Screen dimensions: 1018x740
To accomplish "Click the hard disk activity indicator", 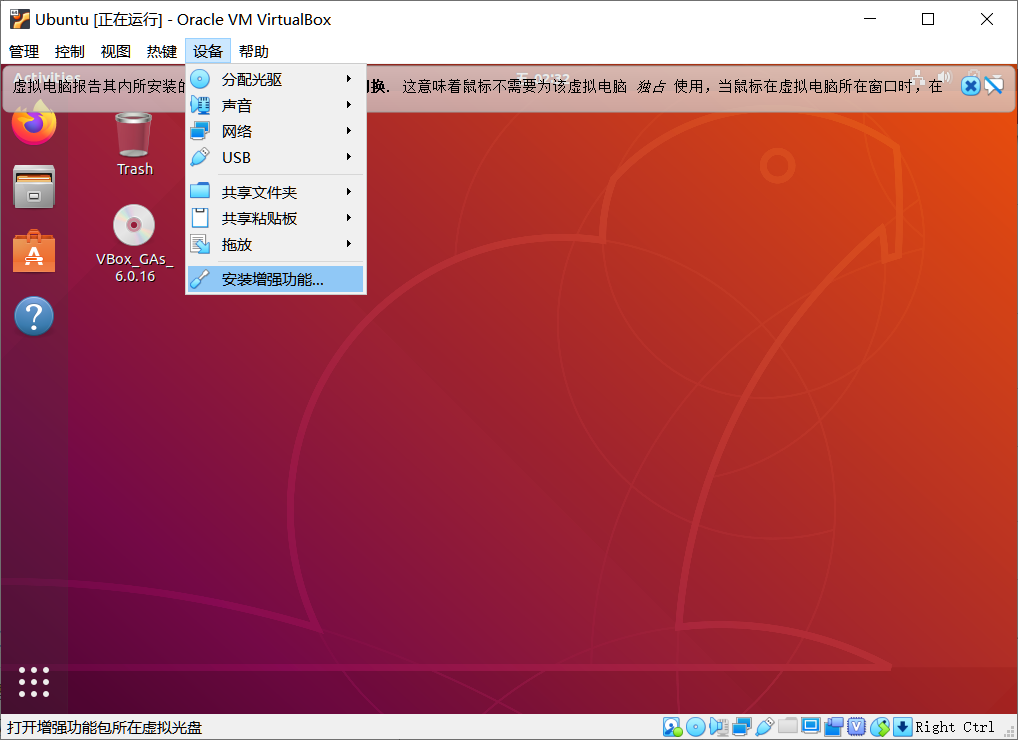I will point(673,726).
